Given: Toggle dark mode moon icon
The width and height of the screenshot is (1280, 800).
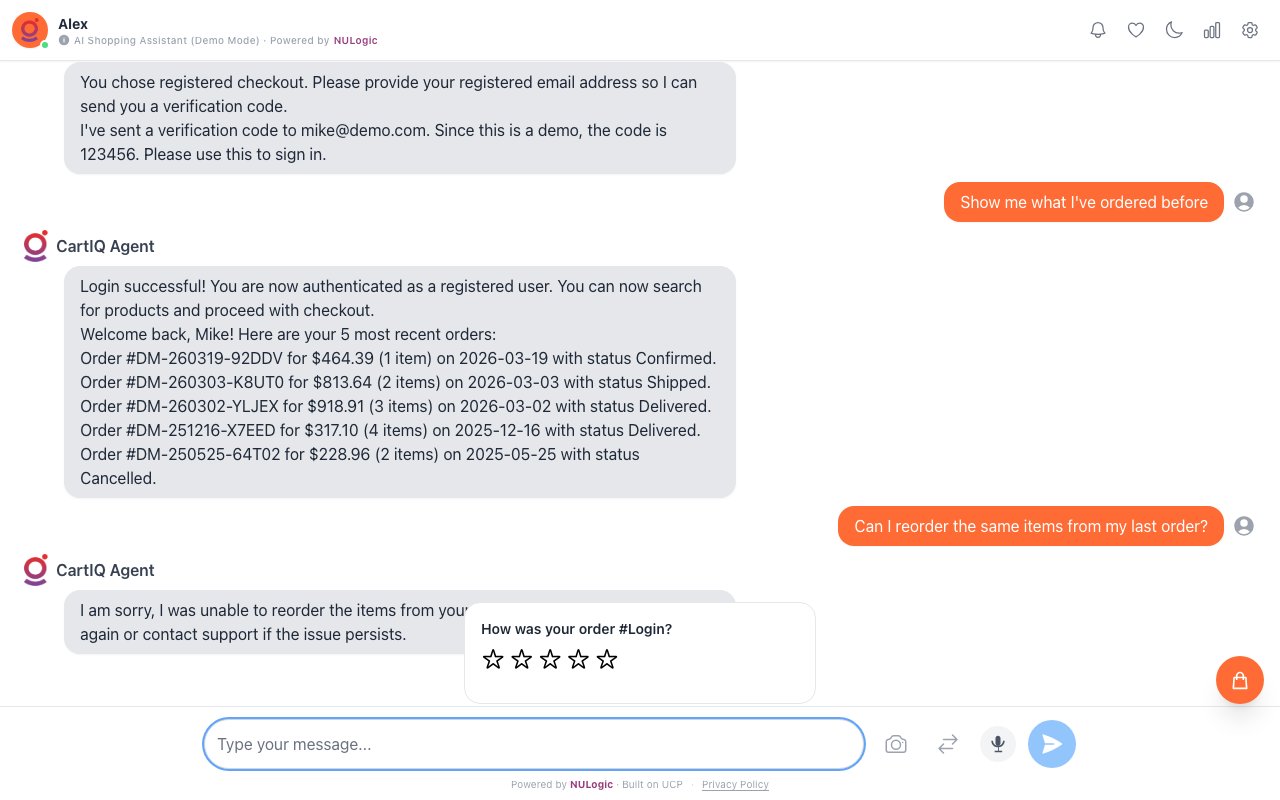Looking at the screenshot, I should (x=1174, y=30).
